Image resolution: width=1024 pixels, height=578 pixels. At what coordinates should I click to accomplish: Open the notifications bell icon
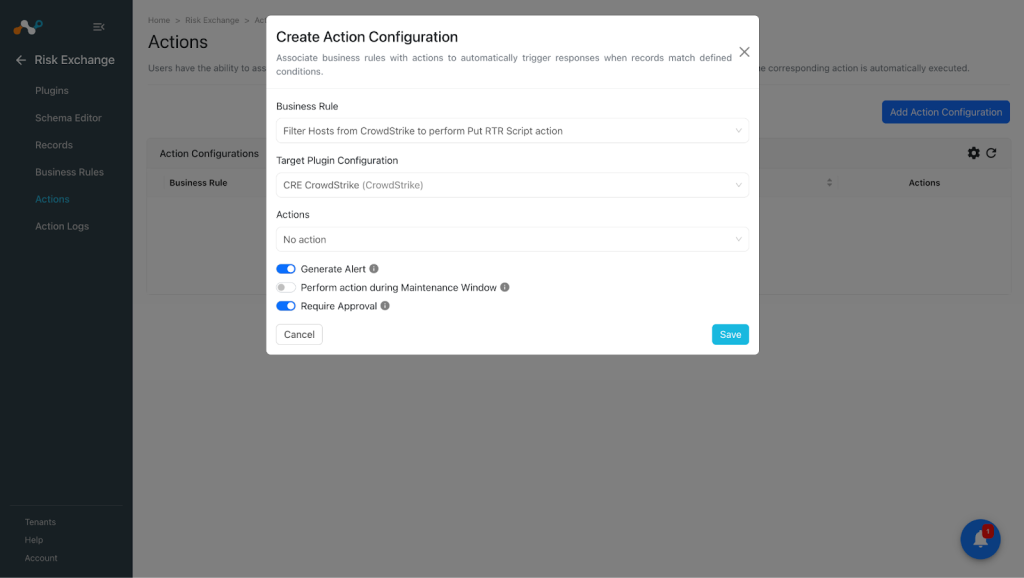point(980,539)
